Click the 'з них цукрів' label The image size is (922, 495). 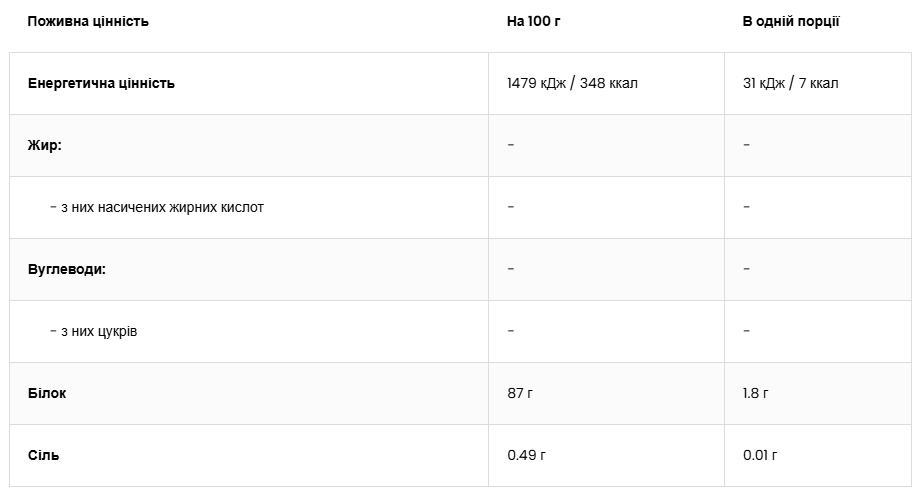point(93,331)
